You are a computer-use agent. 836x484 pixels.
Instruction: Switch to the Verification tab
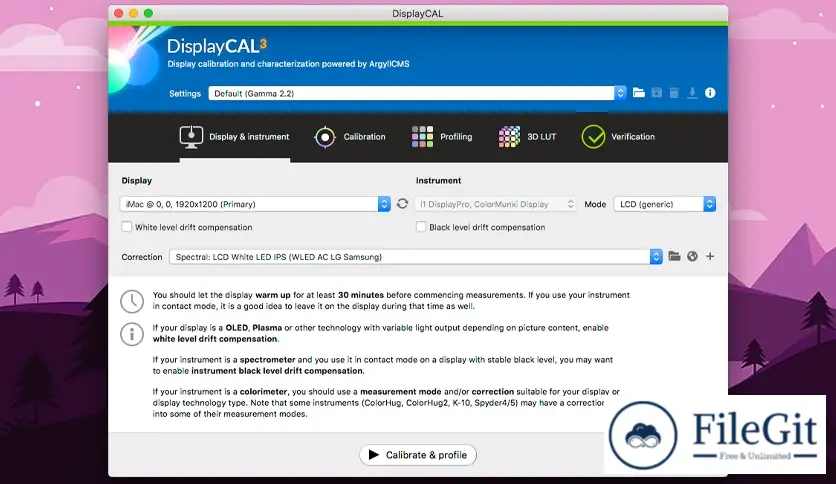tap(618, 137)
